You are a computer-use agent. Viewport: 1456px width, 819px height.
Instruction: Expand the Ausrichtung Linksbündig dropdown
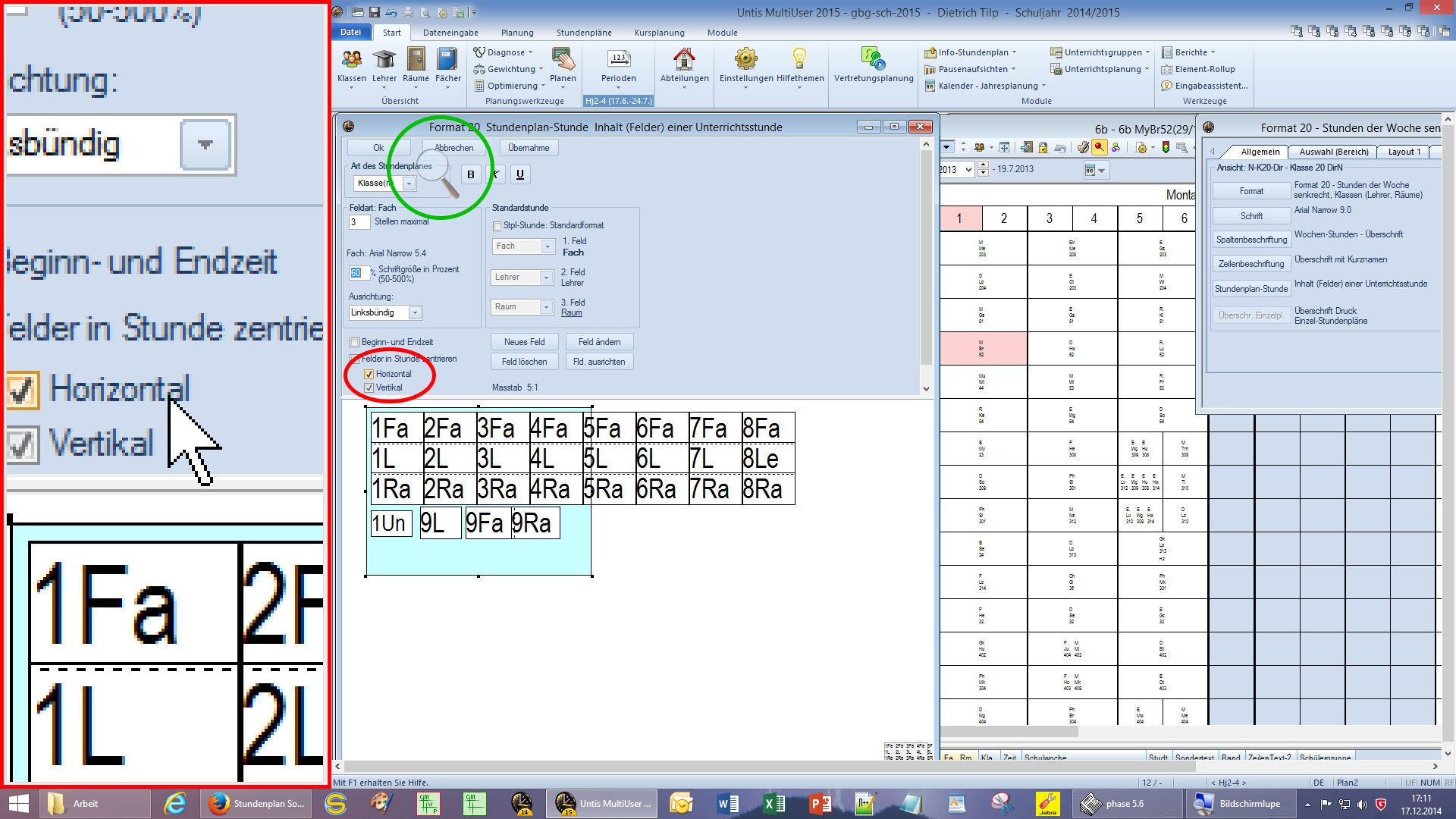[415, 312]
